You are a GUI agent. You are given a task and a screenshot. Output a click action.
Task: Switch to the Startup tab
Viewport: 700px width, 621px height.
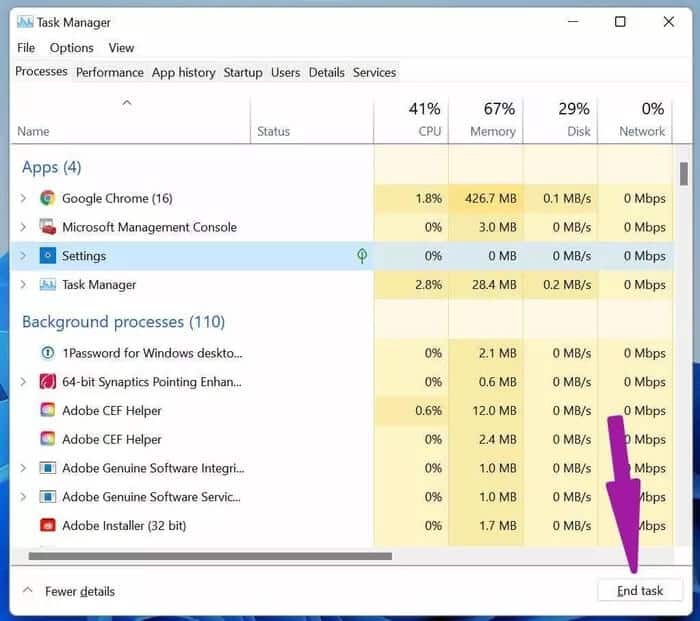[x=243, y=72]
